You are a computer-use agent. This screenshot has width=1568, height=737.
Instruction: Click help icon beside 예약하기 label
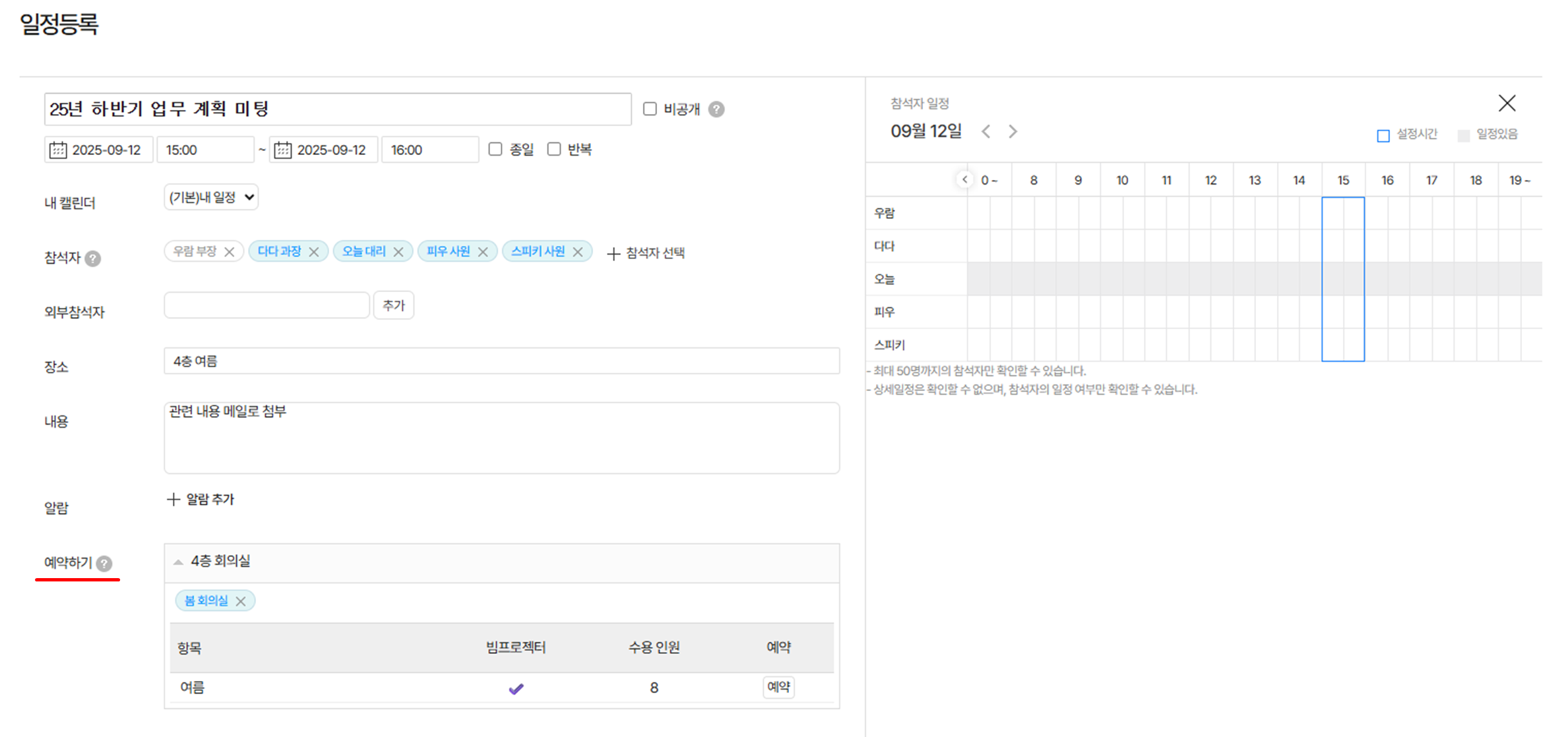(104, 564)
